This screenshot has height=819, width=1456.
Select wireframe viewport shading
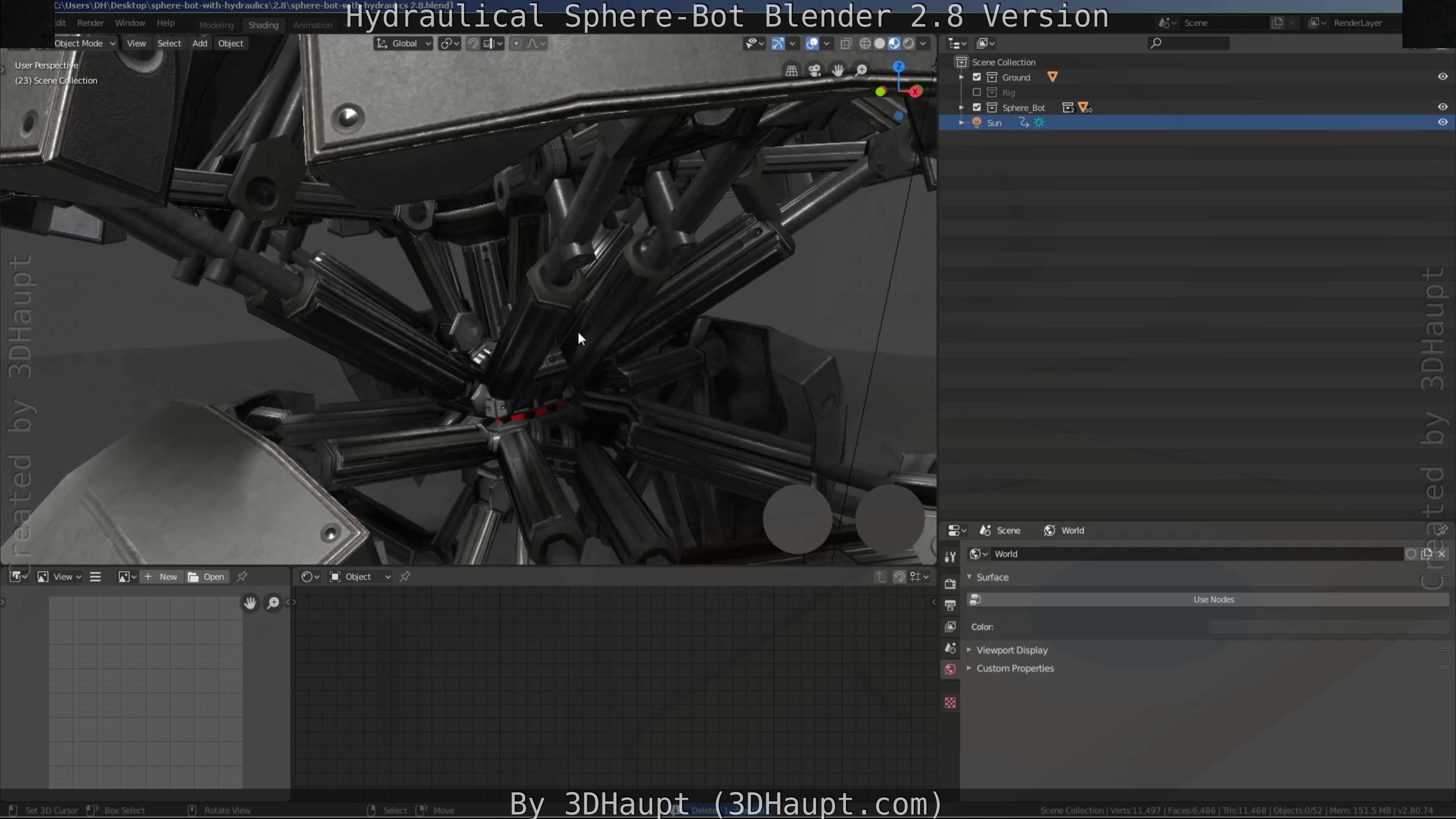[865, 44]
